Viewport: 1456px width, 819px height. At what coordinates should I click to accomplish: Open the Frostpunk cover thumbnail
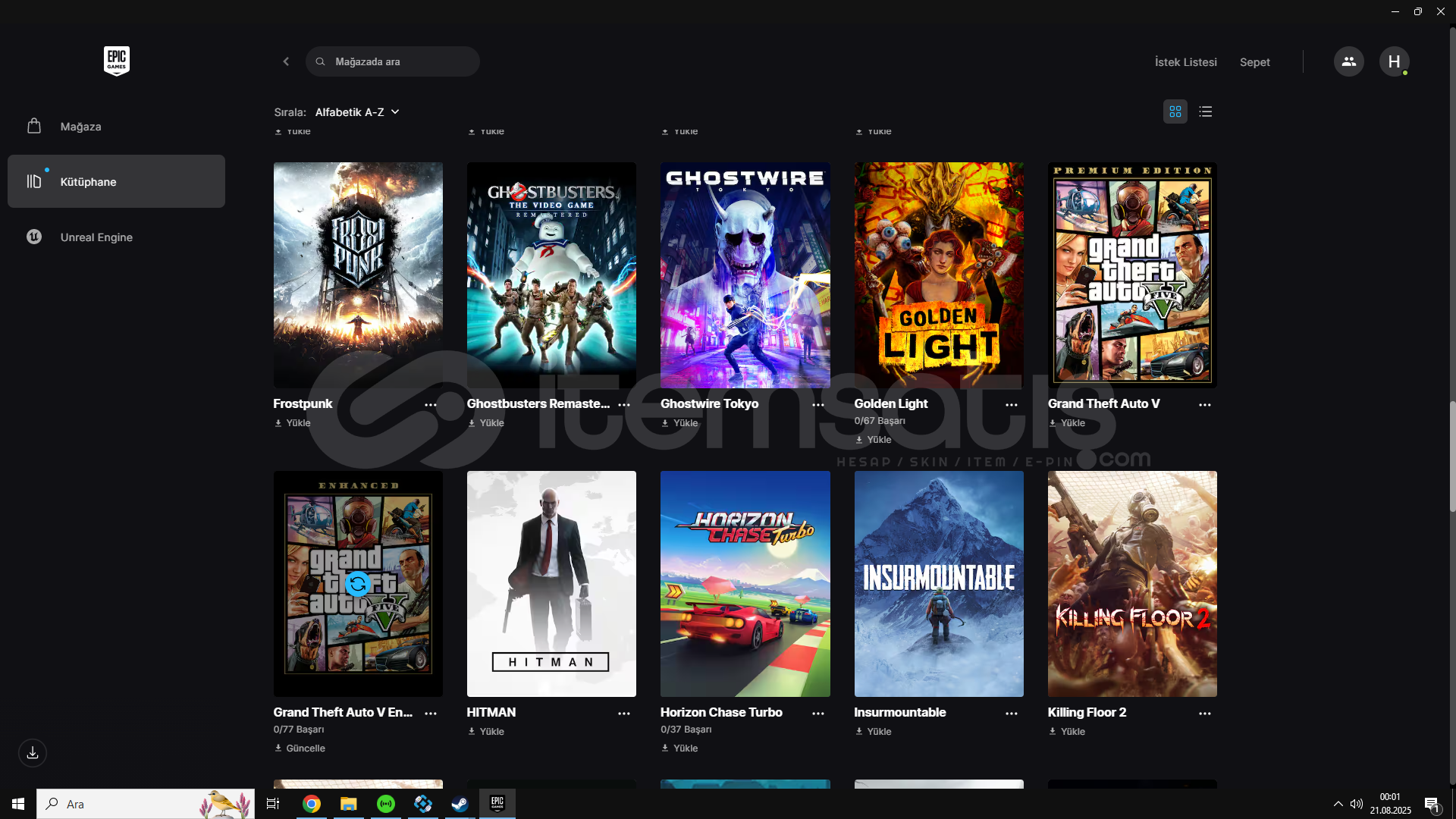coord(358,275)
